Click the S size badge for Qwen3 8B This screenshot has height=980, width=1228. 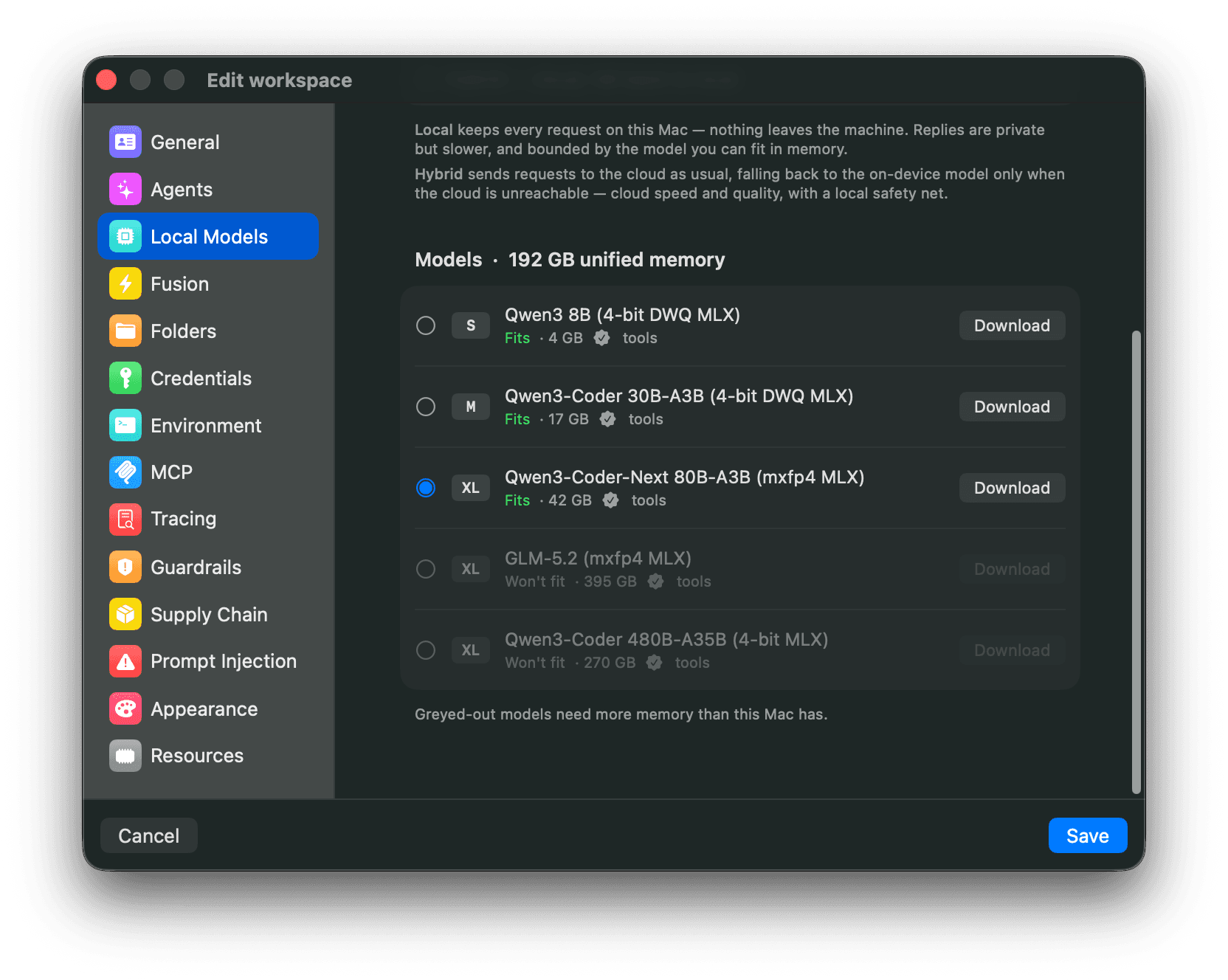tap(471, 325)
